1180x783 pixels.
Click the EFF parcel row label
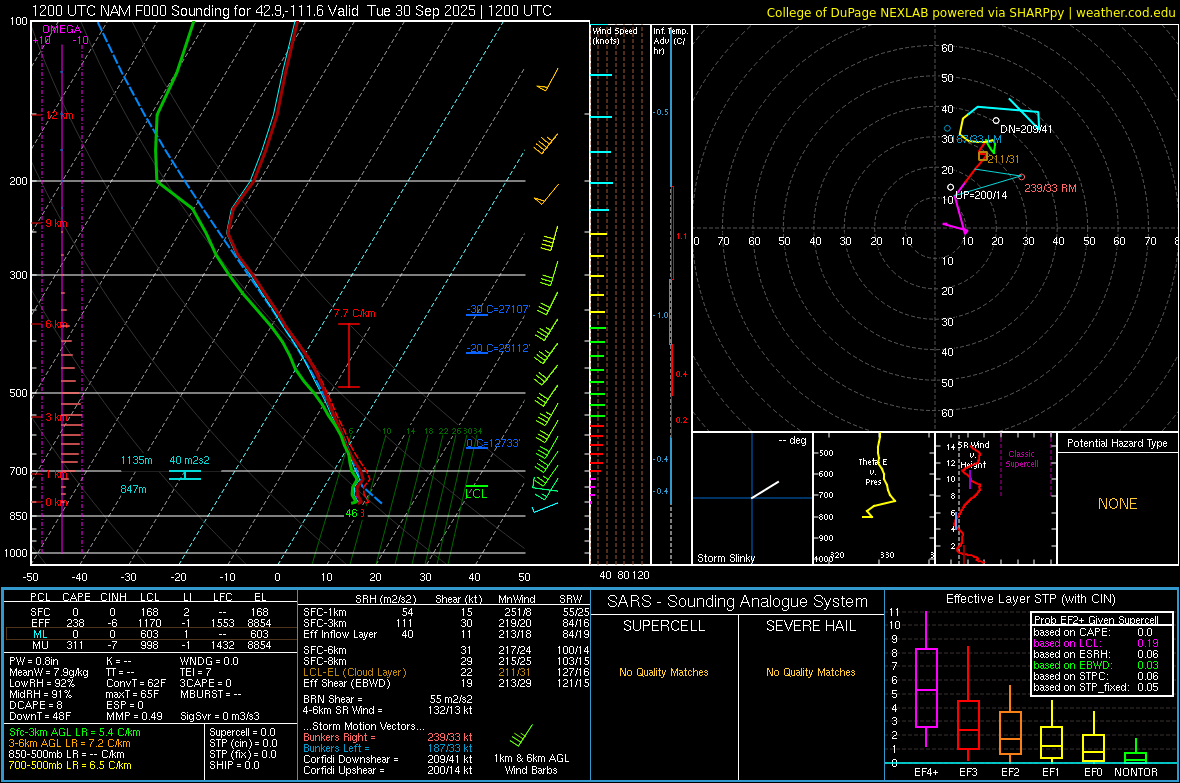(40, 623)
